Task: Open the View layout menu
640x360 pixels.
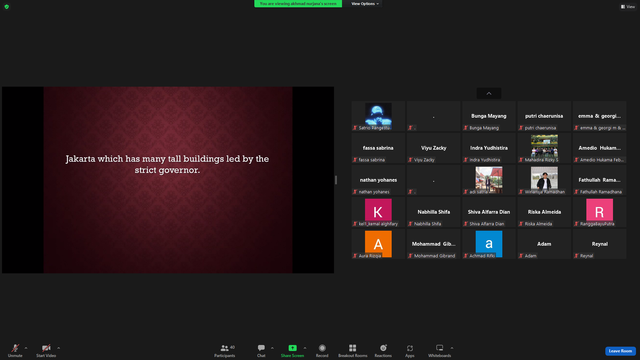Action: (x=628, y=7)
